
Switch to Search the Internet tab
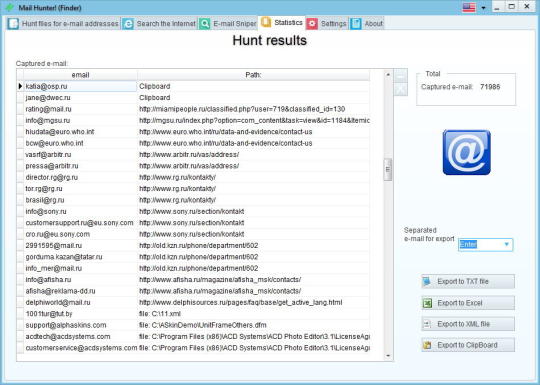tap(159, 24)
